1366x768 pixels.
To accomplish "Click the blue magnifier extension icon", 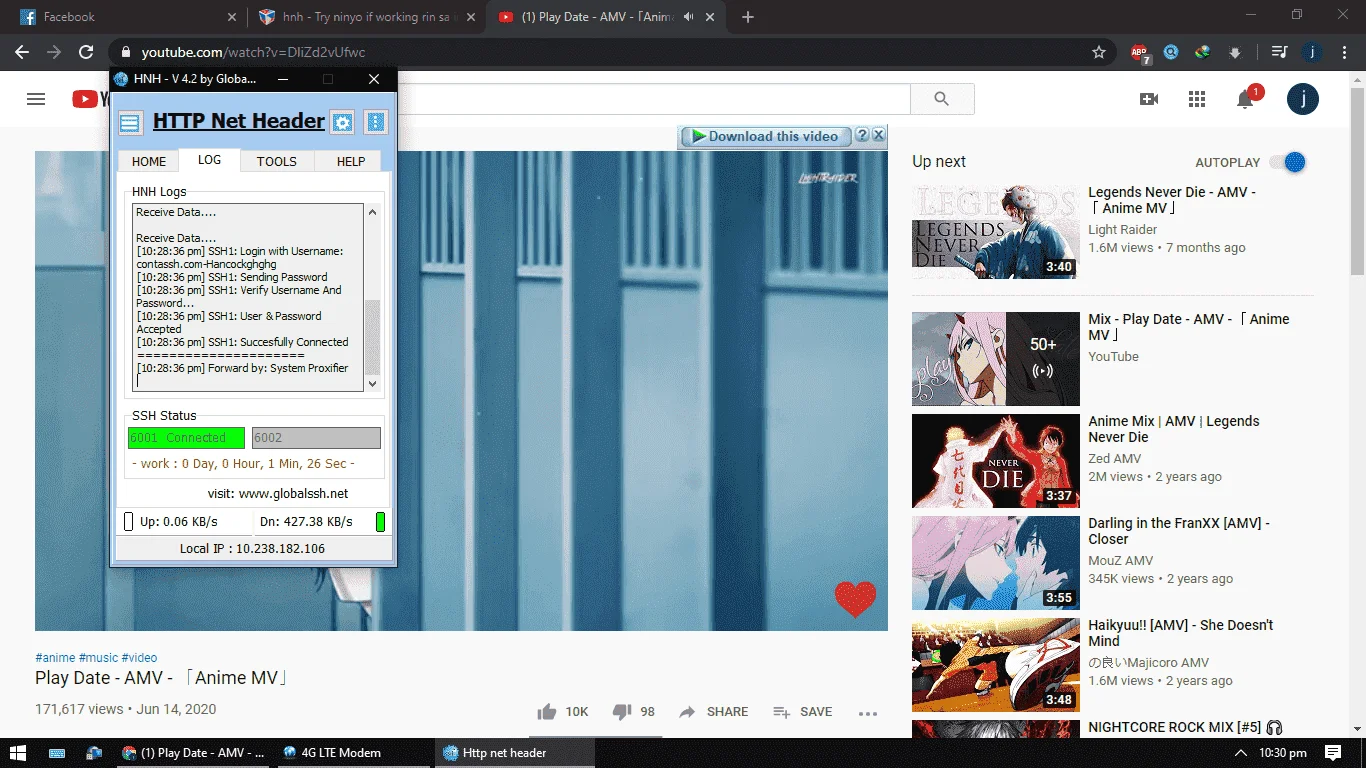I will pyautogui.click(x=1171, y=52).
